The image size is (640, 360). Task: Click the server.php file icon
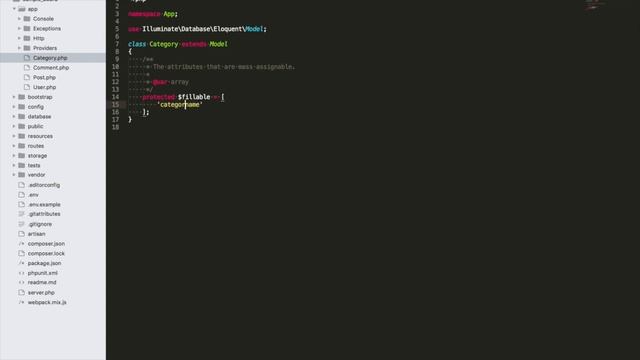pos(22,293)
